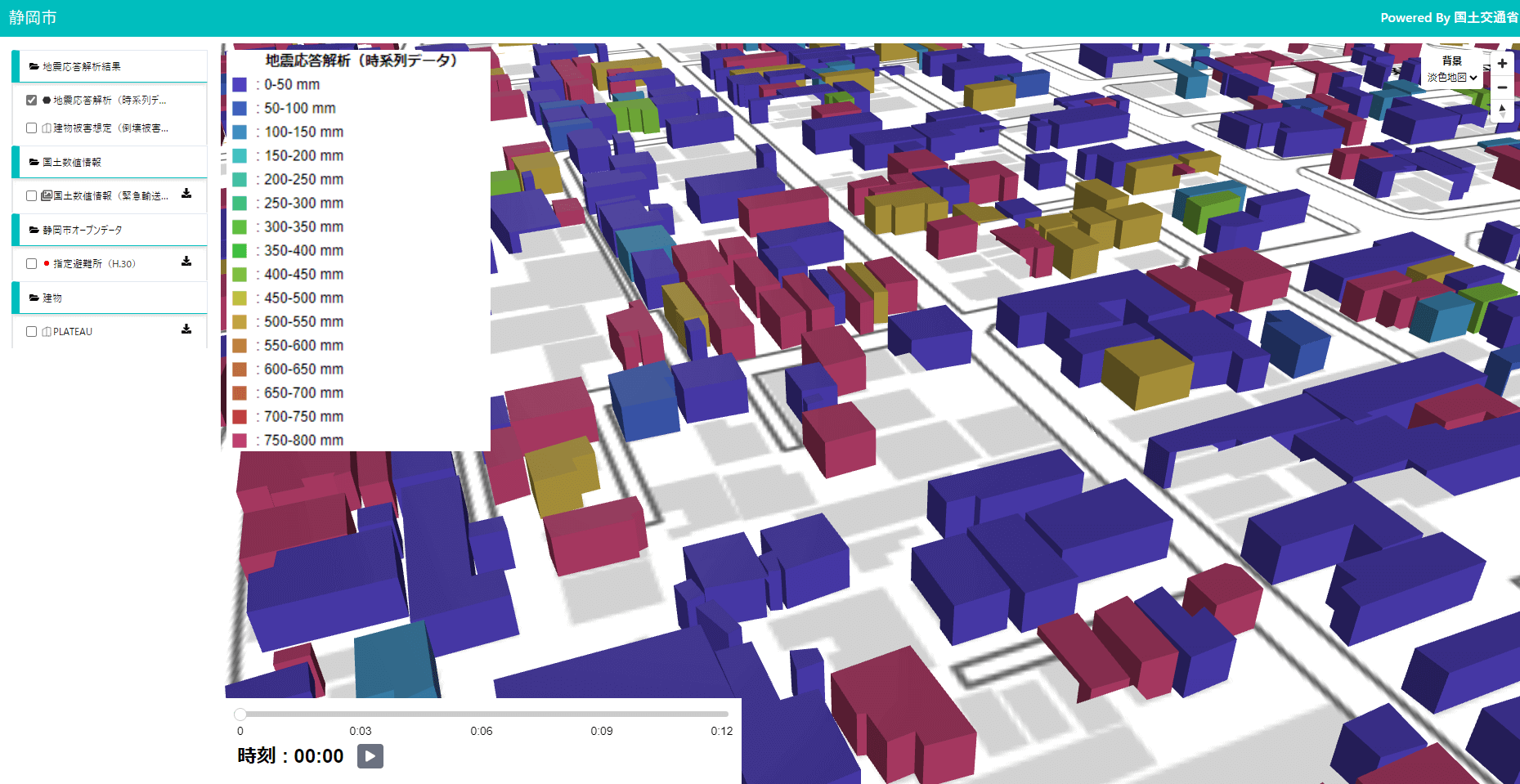
Task: Click the building icon beside PLATEAU
Action: 47,331
